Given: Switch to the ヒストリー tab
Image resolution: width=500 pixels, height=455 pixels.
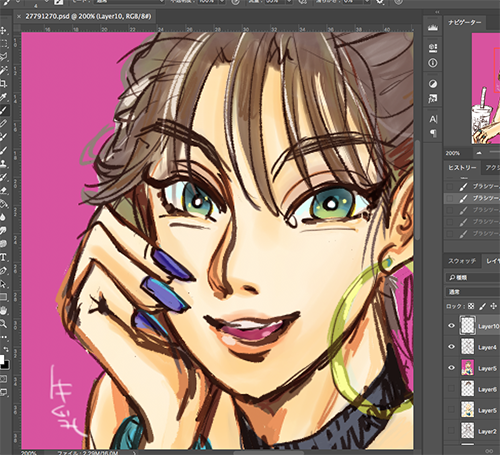Looking at the screenshot, I should [x=462, y=168].
